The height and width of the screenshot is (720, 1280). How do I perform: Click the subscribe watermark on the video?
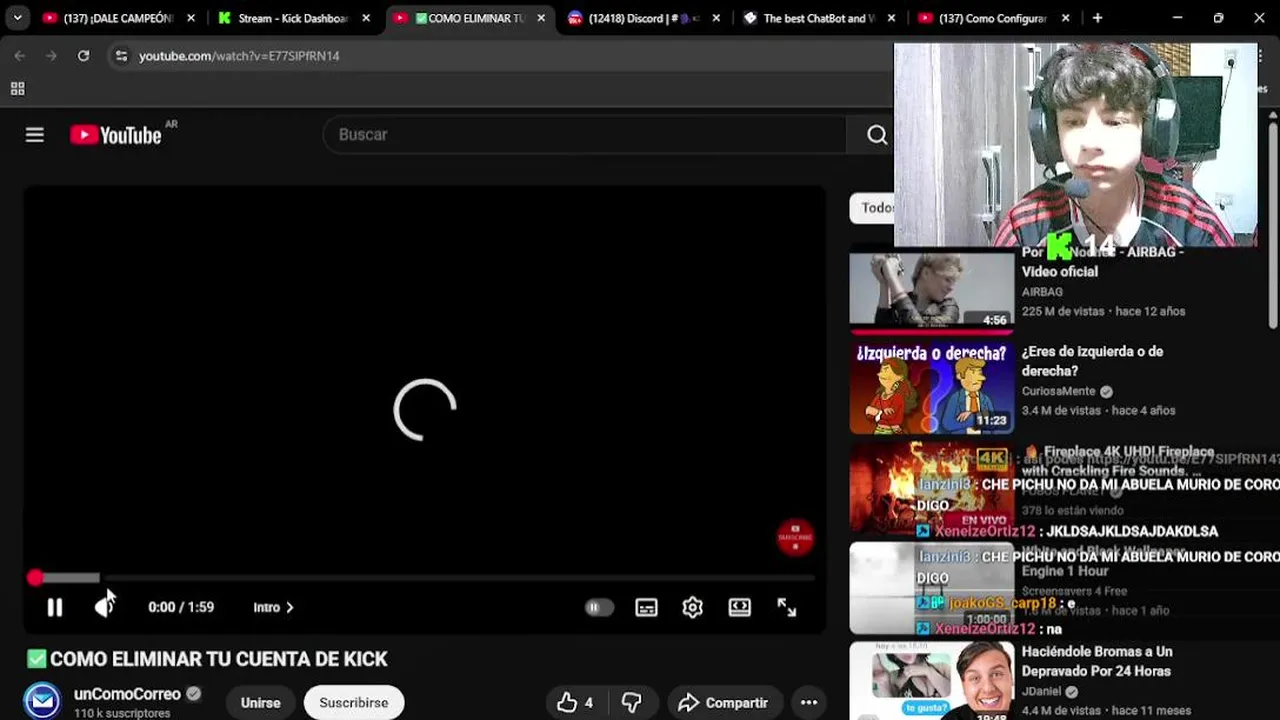(x=795, y=538)
